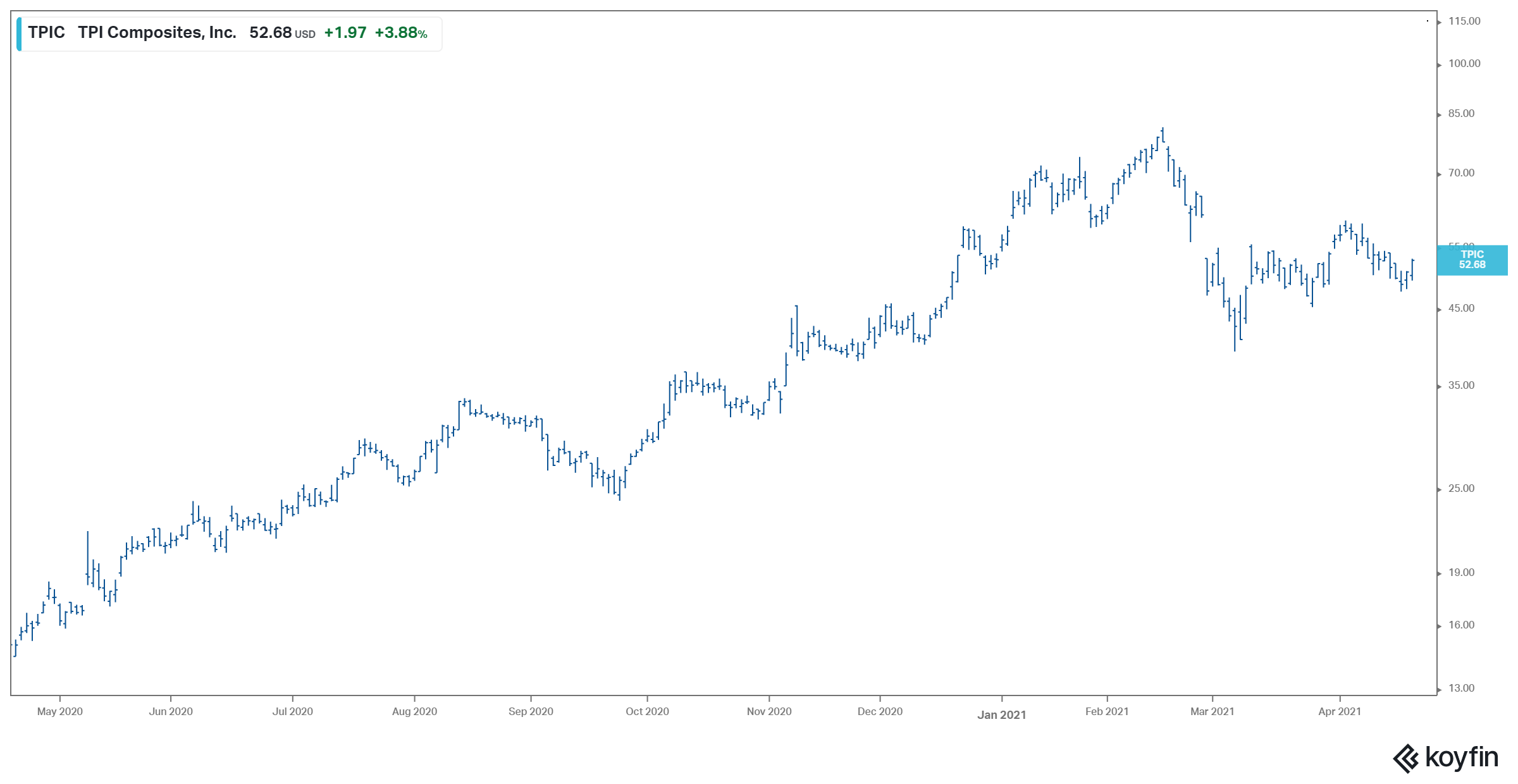Click the Dec 2020 date axis label
This screenshot has width=1518, height=784.
point(880,712)
